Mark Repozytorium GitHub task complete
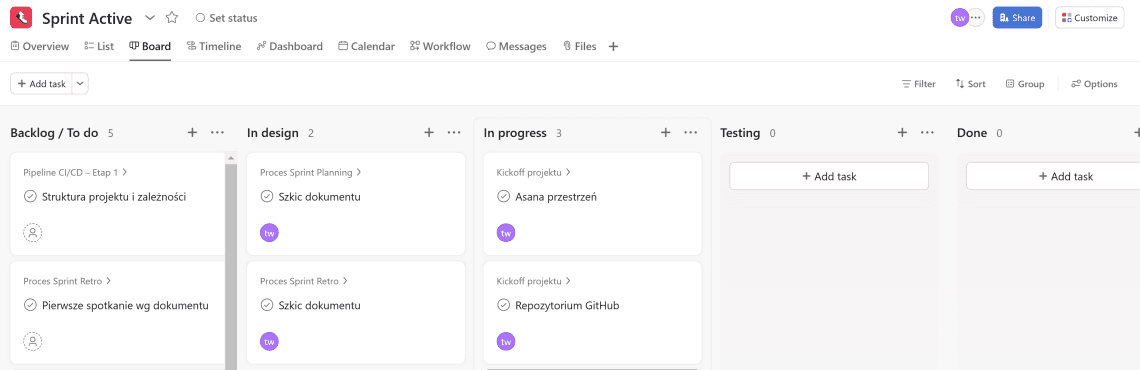The image size is (1140, 370). click(503, 305)
